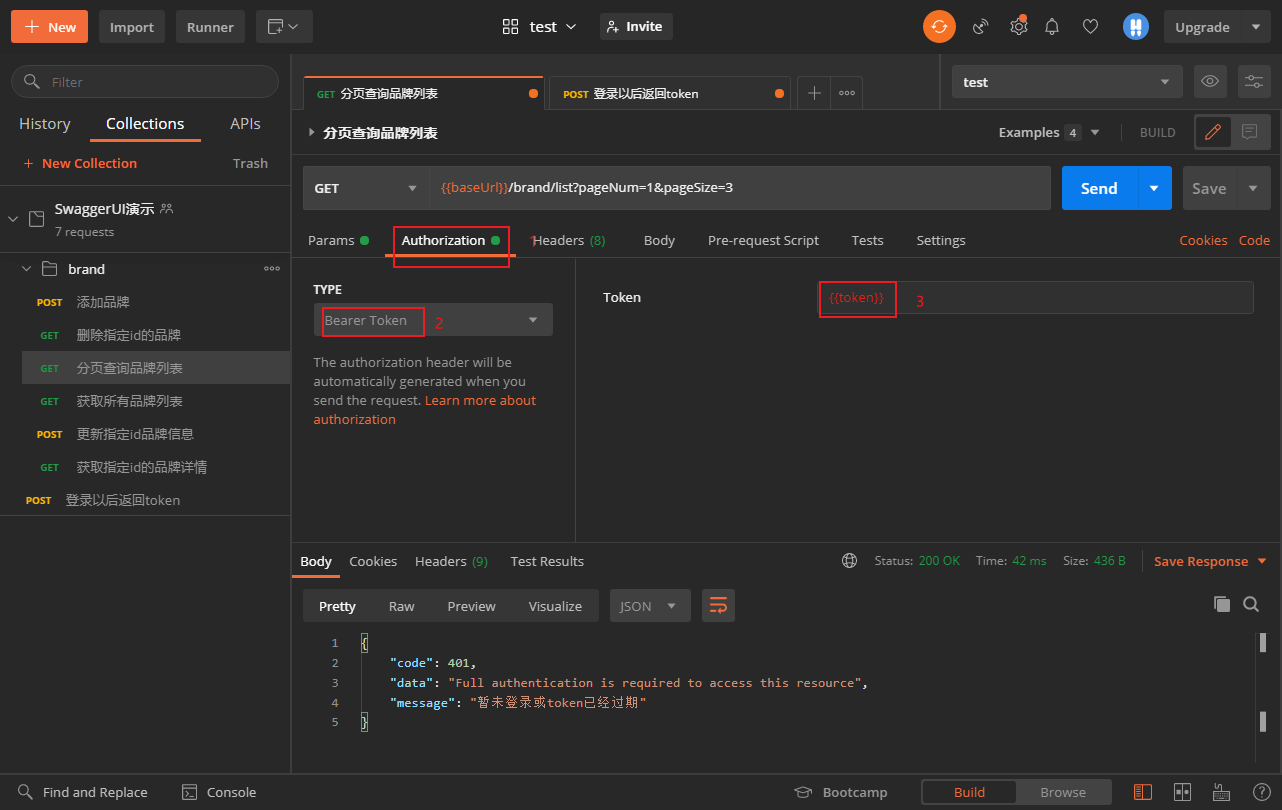Open Find and Replace

pos(83,792)
